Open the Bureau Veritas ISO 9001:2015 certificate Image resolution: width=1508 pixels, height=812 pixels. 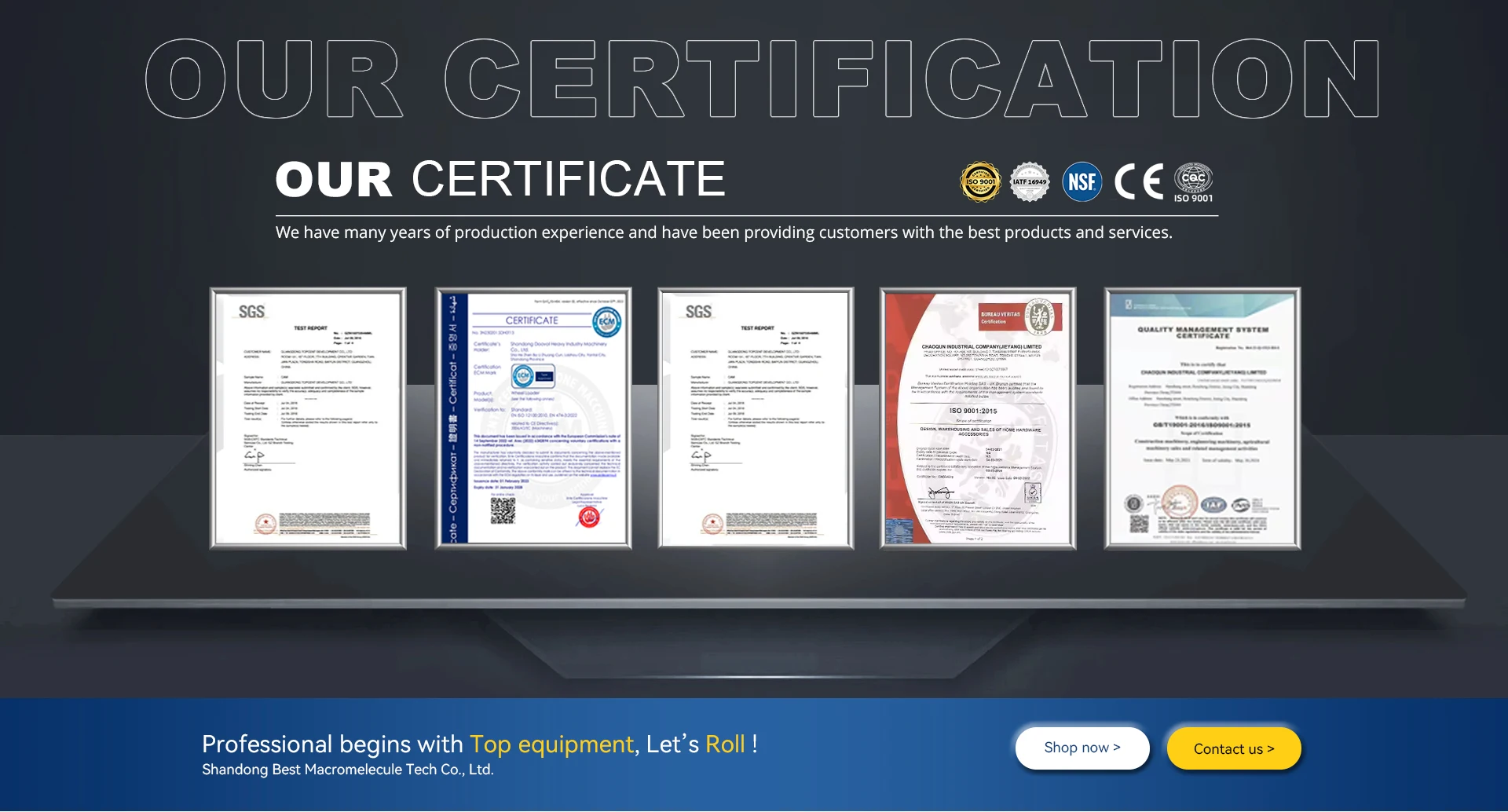click(978, 419)
